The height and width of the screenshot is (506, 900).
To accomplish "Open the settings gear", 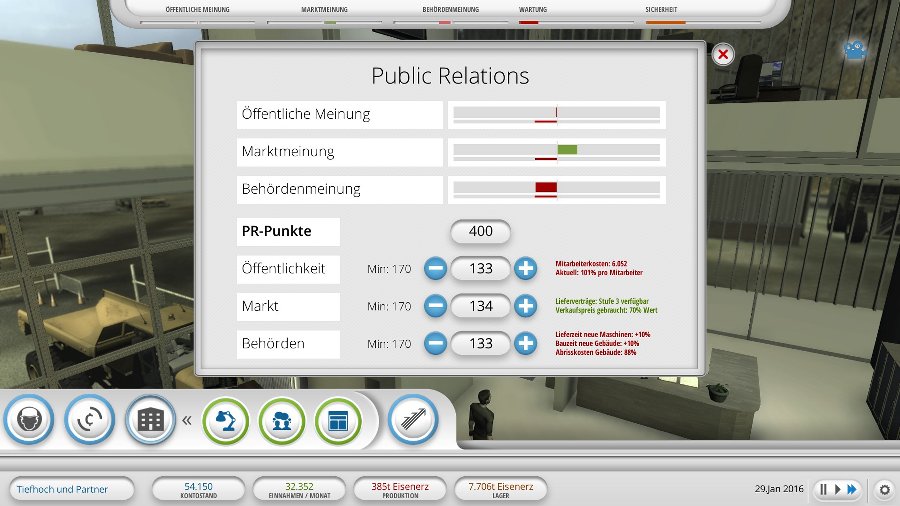I will [x=884, y=489].
